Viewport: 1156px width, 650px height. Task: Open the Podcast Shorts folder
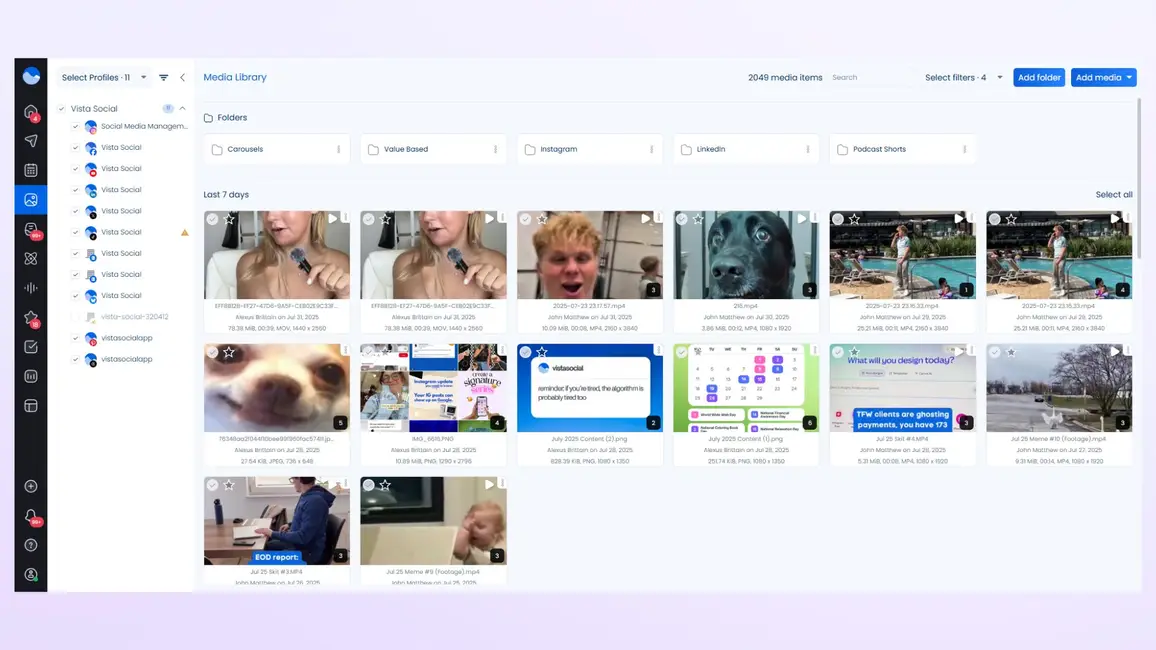point(879,149)
